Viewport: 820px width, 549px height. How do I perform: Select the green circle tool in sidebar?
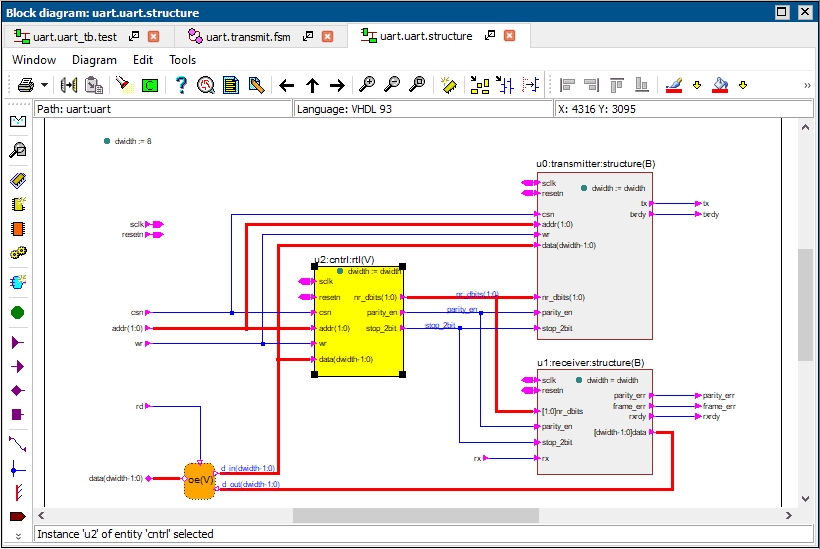tap(17, 313)
